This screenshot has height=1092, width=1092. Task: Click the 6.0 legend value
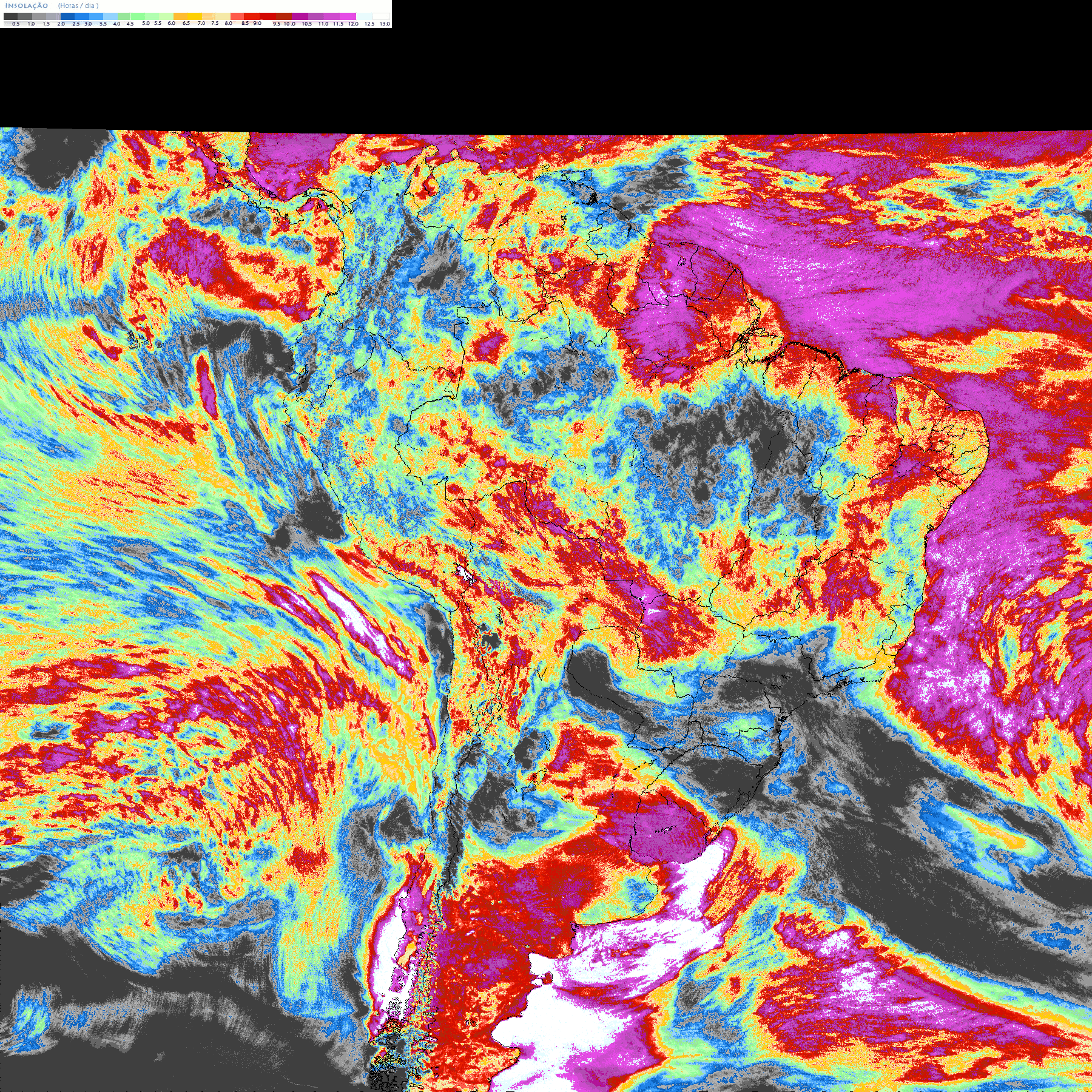pos(171,23)
